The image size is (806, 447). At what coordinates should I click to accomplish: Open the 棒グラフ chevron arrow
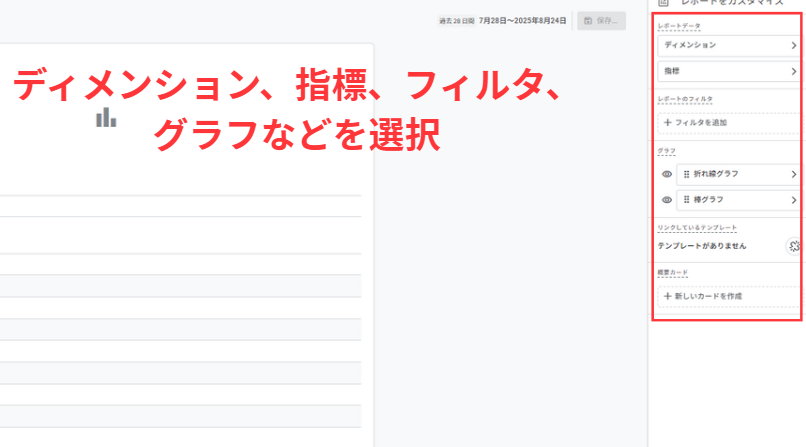(x=794, y=200)
